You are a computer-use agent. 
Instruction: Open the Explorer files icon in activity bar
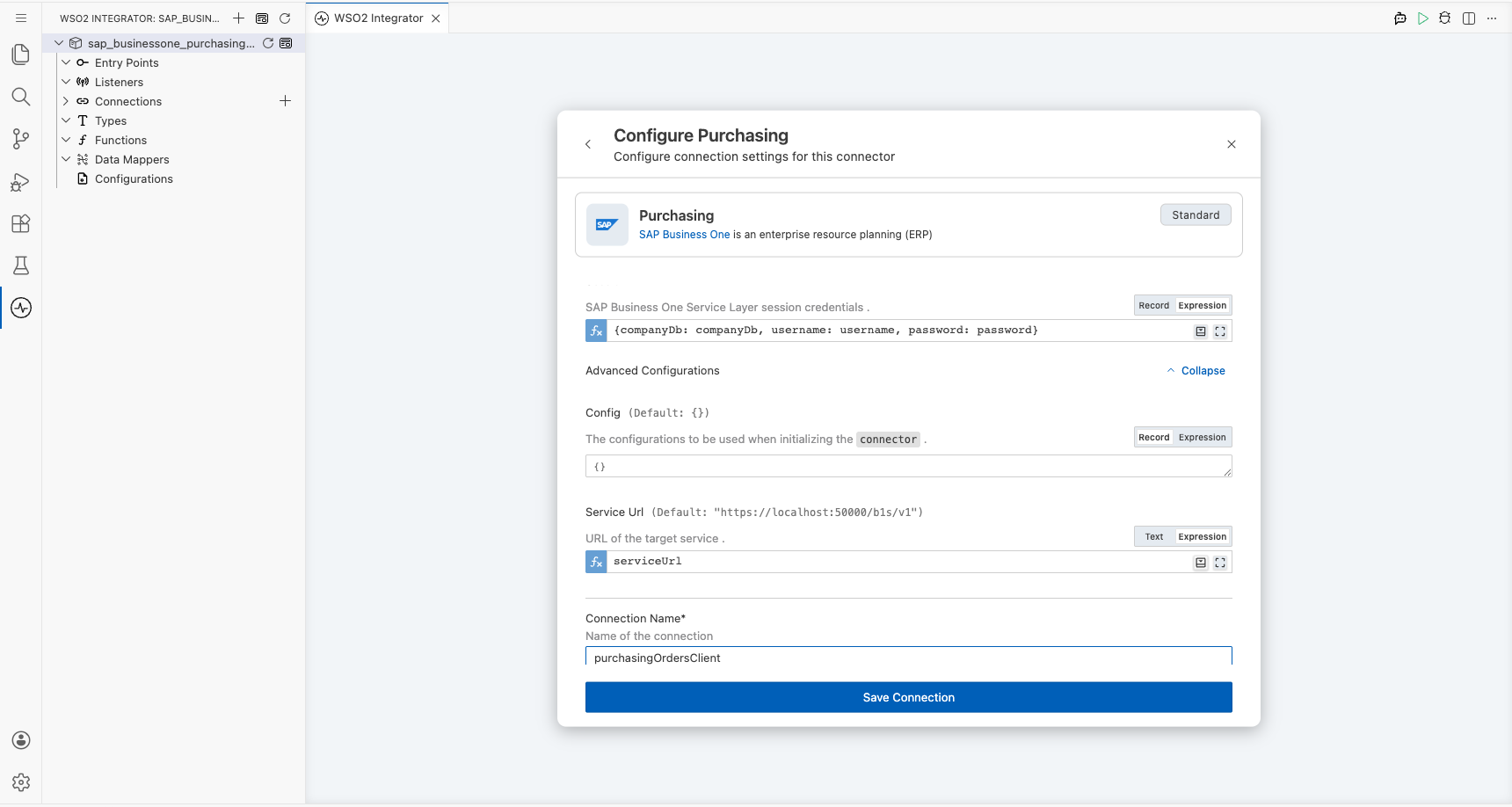click(x=21, y=55)
